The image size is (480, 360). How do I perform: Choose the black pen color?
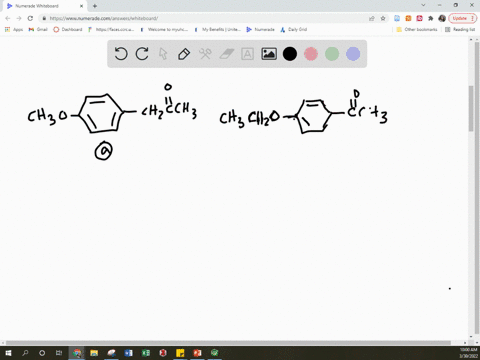(290, 54)
